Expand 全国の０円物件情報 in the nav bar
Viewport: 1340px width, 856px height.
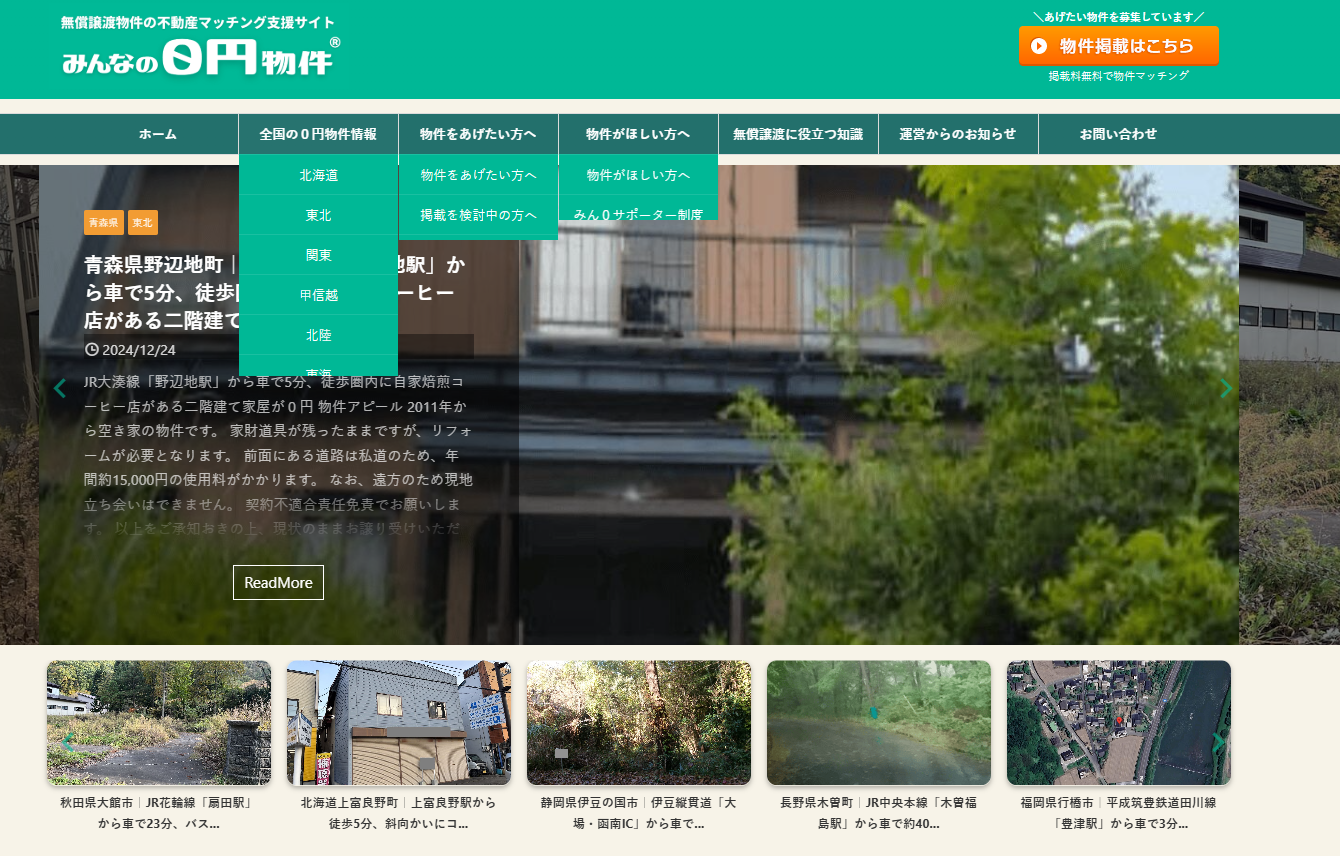click(318, 134)
